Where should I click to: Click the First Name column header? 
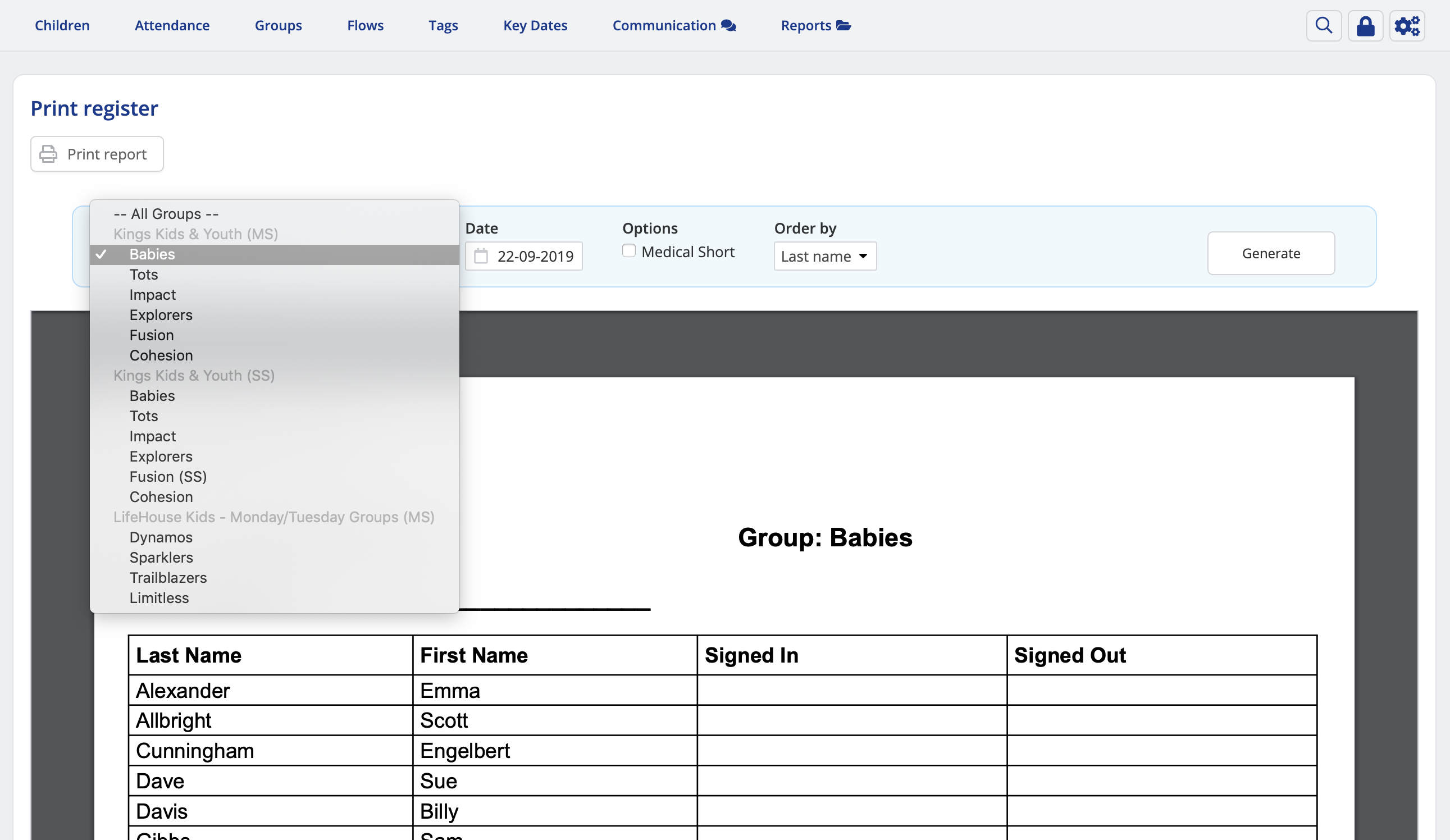(555, 655)
